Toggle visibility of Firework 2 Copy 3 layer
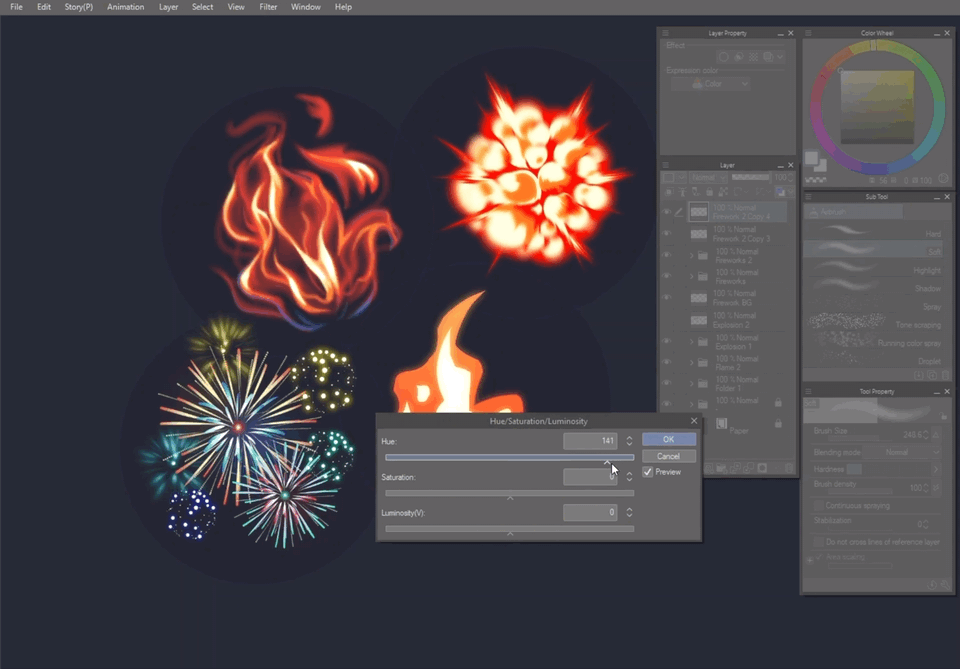960x669 pixels. (667, 234)
